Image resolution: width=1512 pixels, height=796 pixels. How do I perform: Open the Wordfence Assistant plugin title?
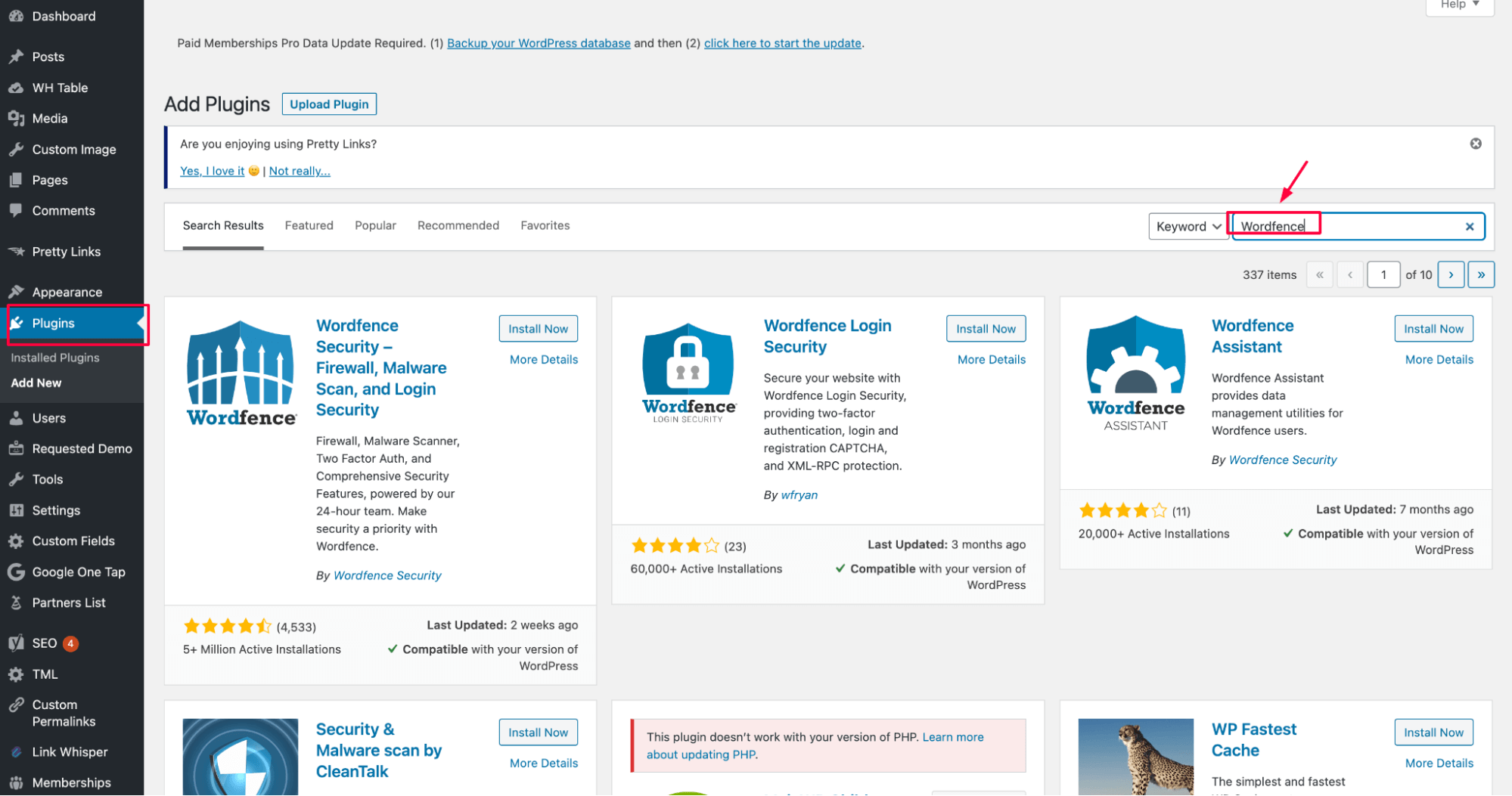1252,336
